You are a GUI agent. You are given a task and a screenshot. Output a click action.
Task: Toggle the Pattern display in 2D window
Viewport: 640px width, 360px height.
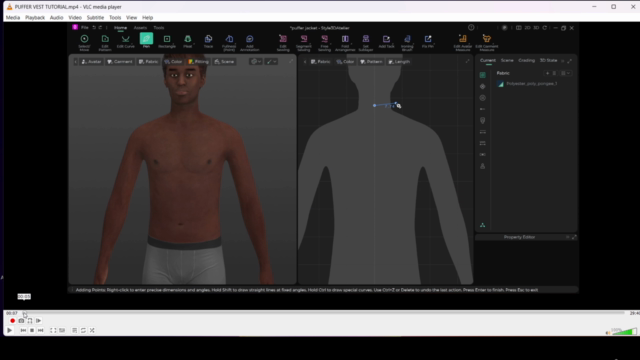click(x=371, y=62)
